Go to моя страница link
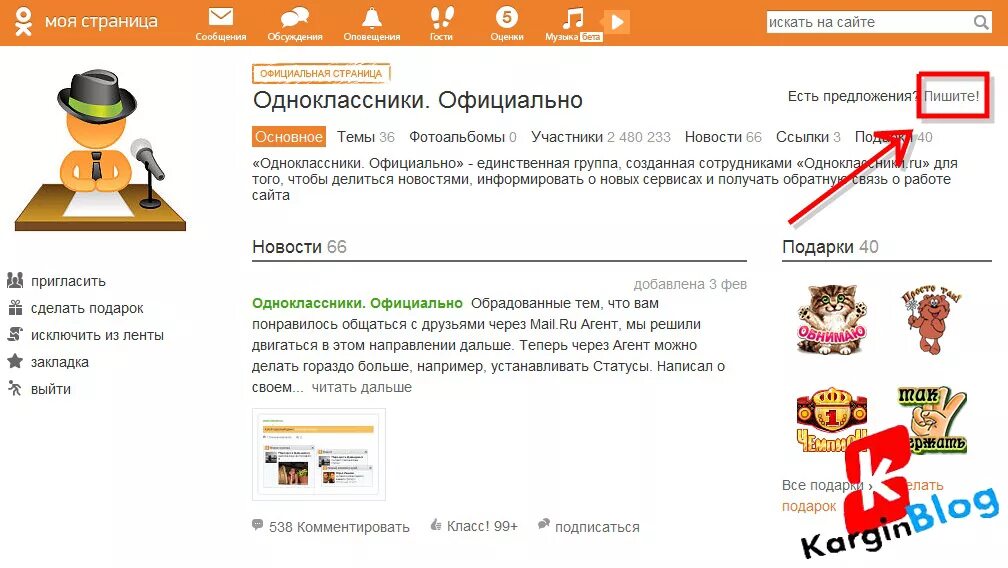 pos(101,21)
